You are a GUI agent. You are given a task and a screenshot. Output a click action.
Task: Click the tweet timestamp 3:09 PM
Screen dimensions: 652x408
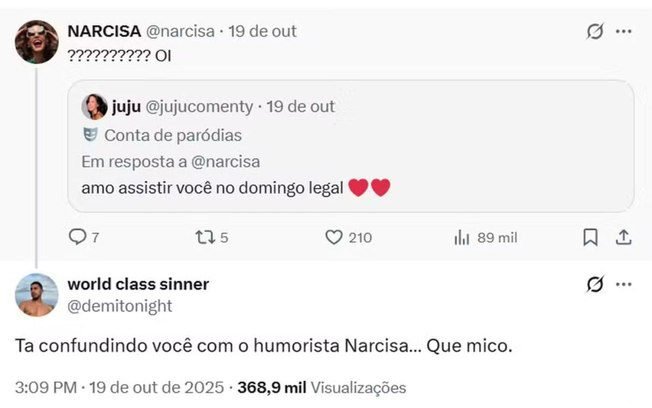[x=46, y=387]
